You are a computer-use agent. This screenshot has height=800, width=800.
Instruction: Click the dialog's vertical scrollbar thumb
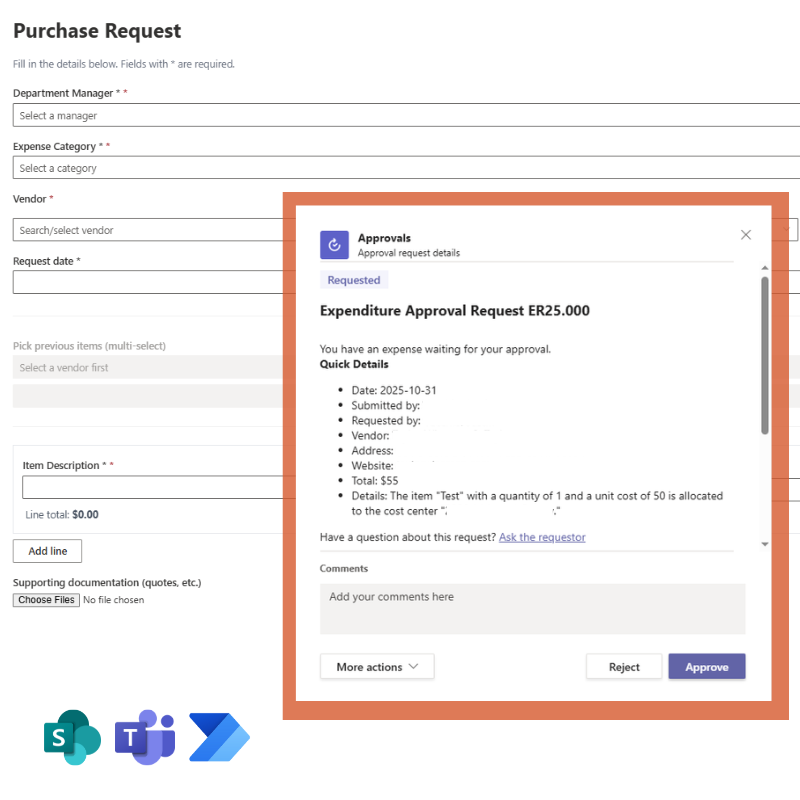coord(765,355)
